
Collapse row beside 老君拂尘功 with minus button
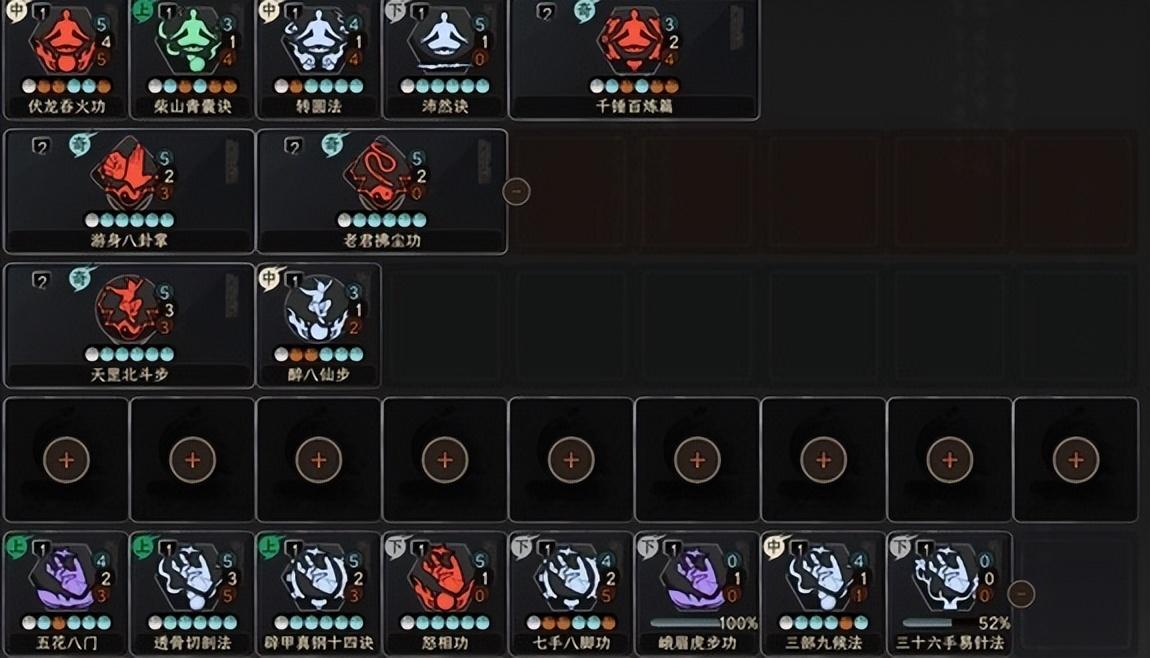pos(516,191)
